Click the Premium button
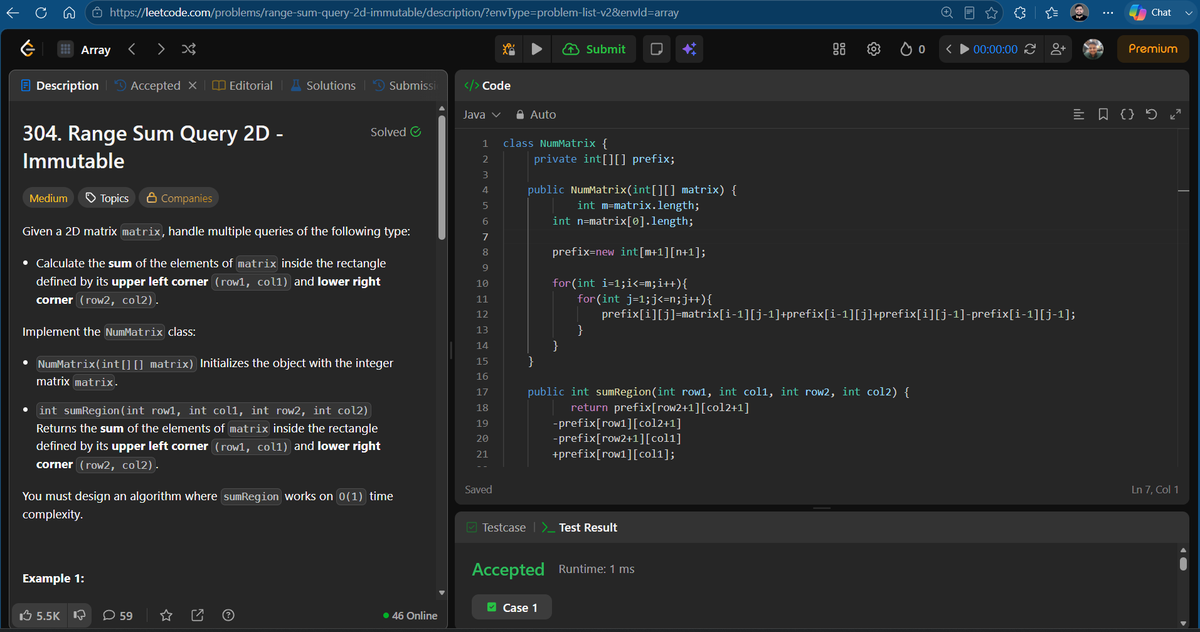The width and height of the screenshot is (1200, 632). coord(1153,49)
